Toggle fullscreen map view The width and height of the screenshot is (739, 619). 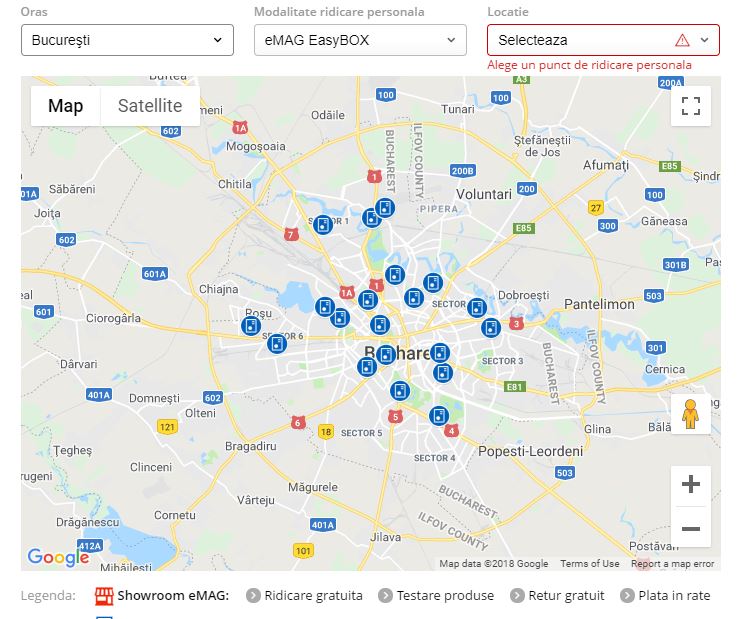click(x=690, y=106)
